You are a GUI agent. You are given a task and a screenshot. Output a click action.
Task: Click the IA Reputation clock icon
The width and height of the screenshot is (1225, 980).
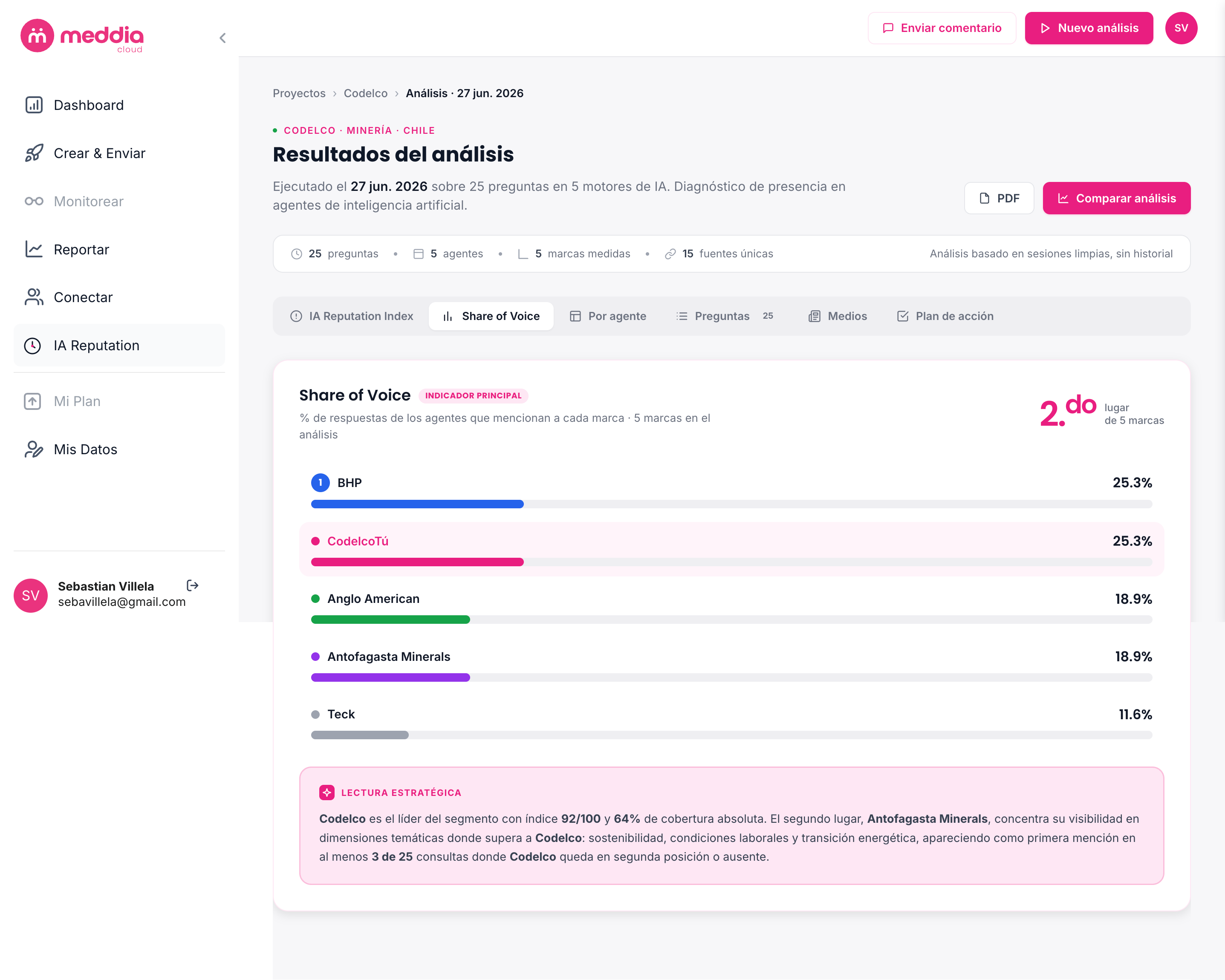coord(32,346)
